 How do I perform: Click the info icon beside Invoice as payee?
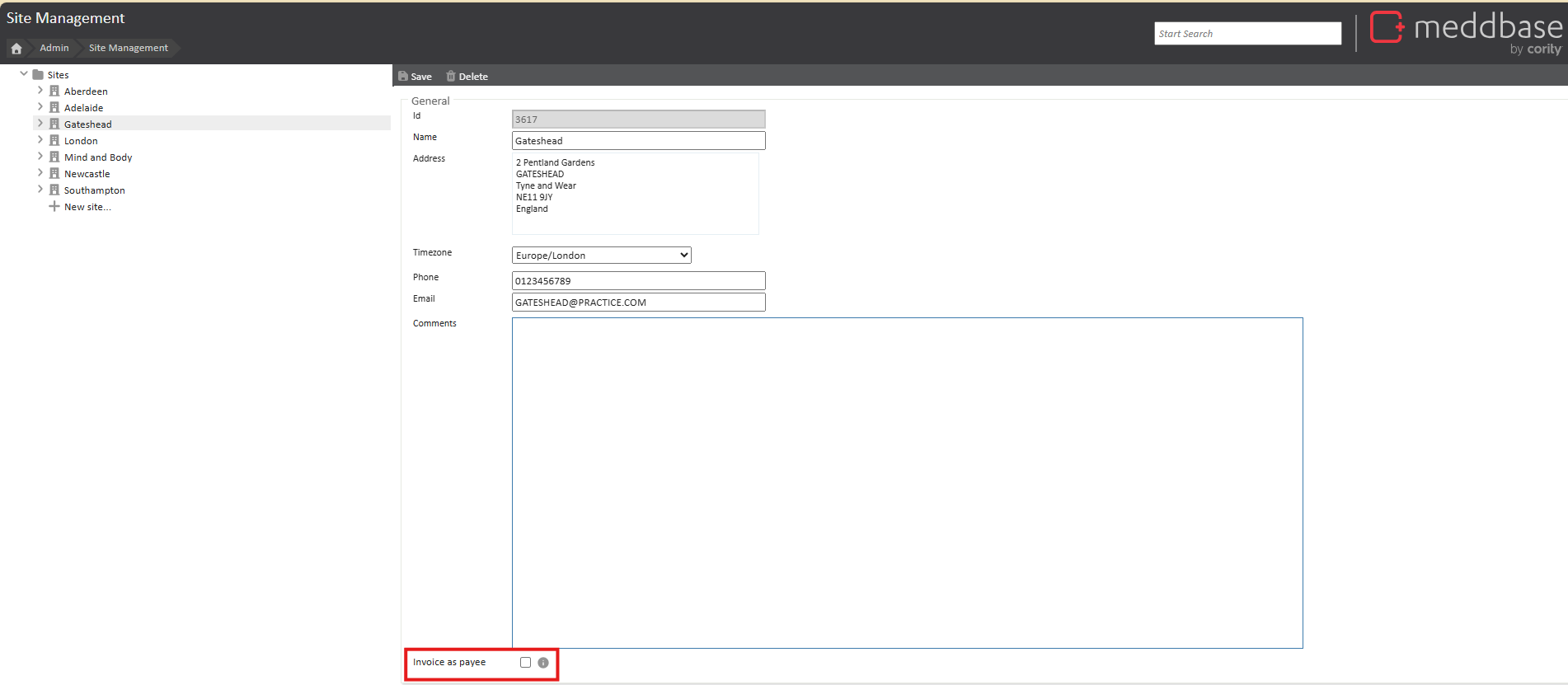pos(543,663)
